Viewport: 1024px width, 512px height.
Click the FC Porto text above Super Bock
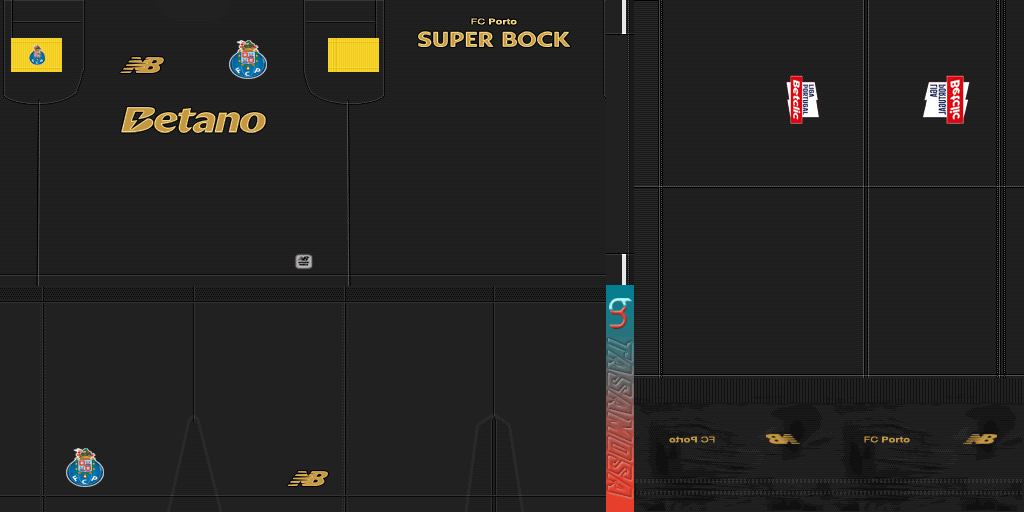pyautogui.click(x=493, y=21)
